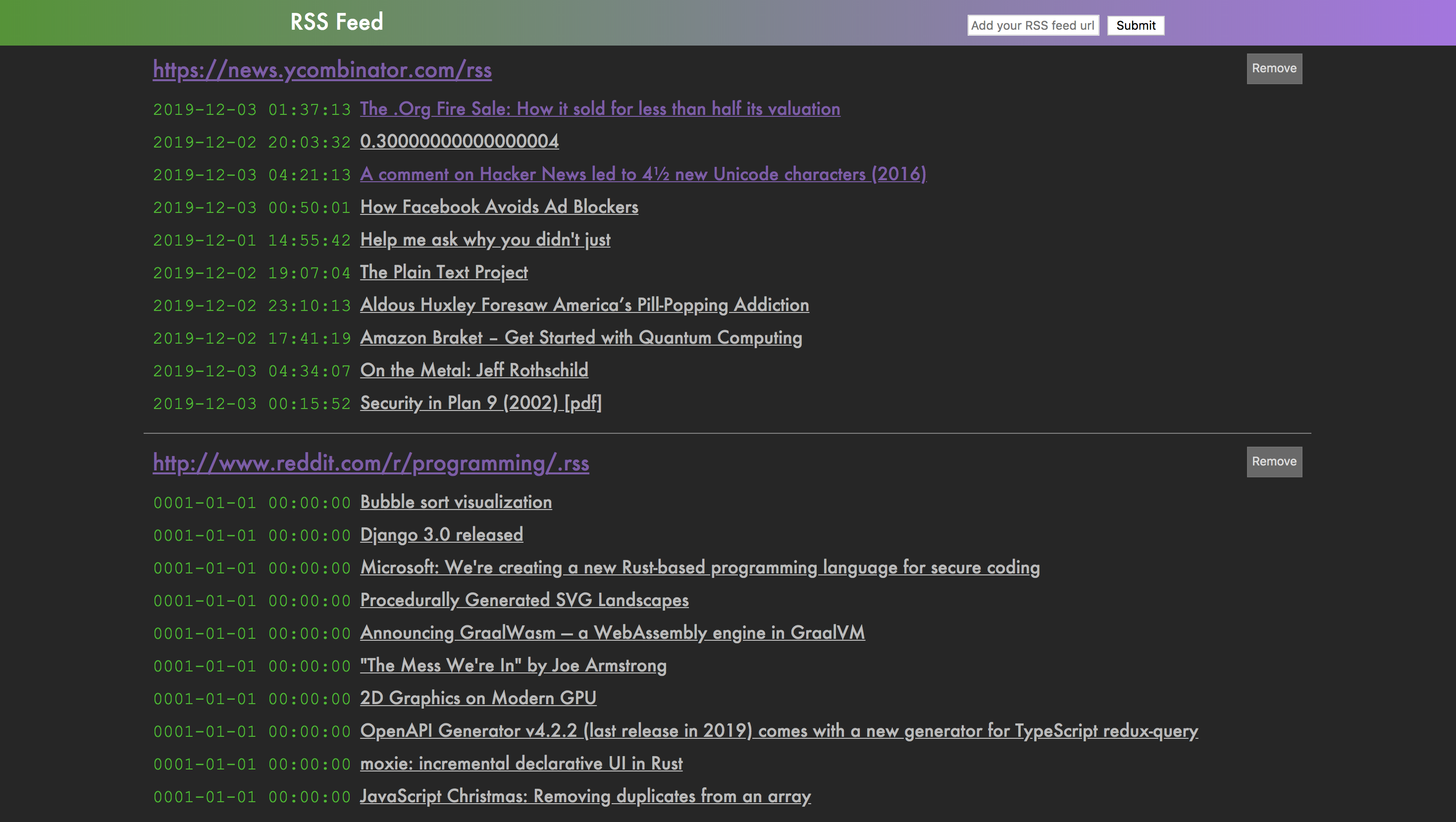This screenshot has height=822, width=1456.
Task: Open moxie incremental declarative UI link
Action: [521, 764]
